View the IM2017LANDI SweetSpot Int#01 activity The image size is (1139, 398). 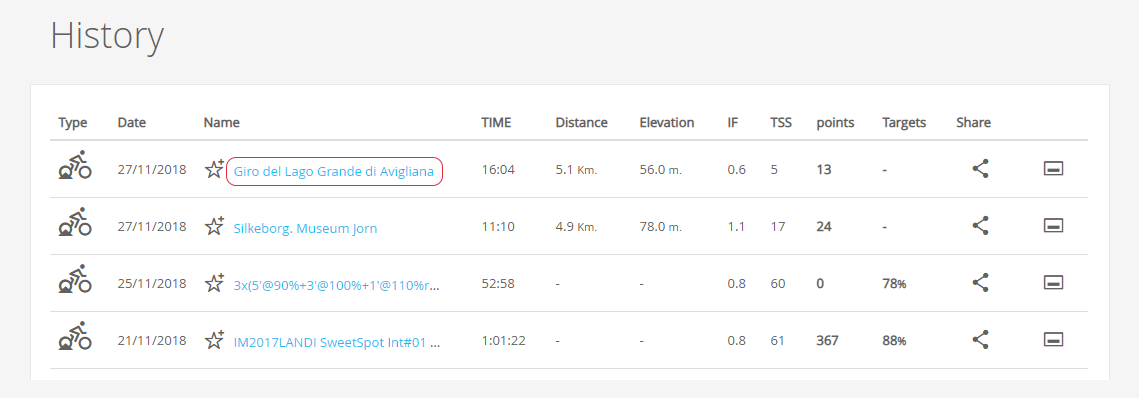[x=337, y=341]
